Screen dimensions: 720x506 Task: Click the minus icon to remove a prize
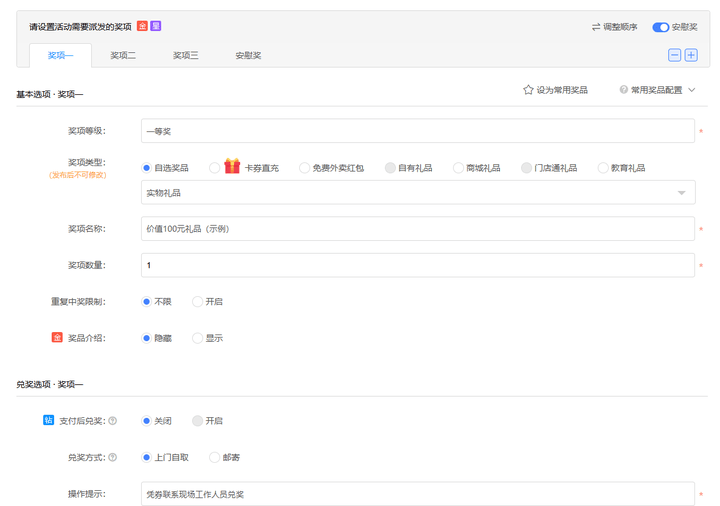click(675, 55)
